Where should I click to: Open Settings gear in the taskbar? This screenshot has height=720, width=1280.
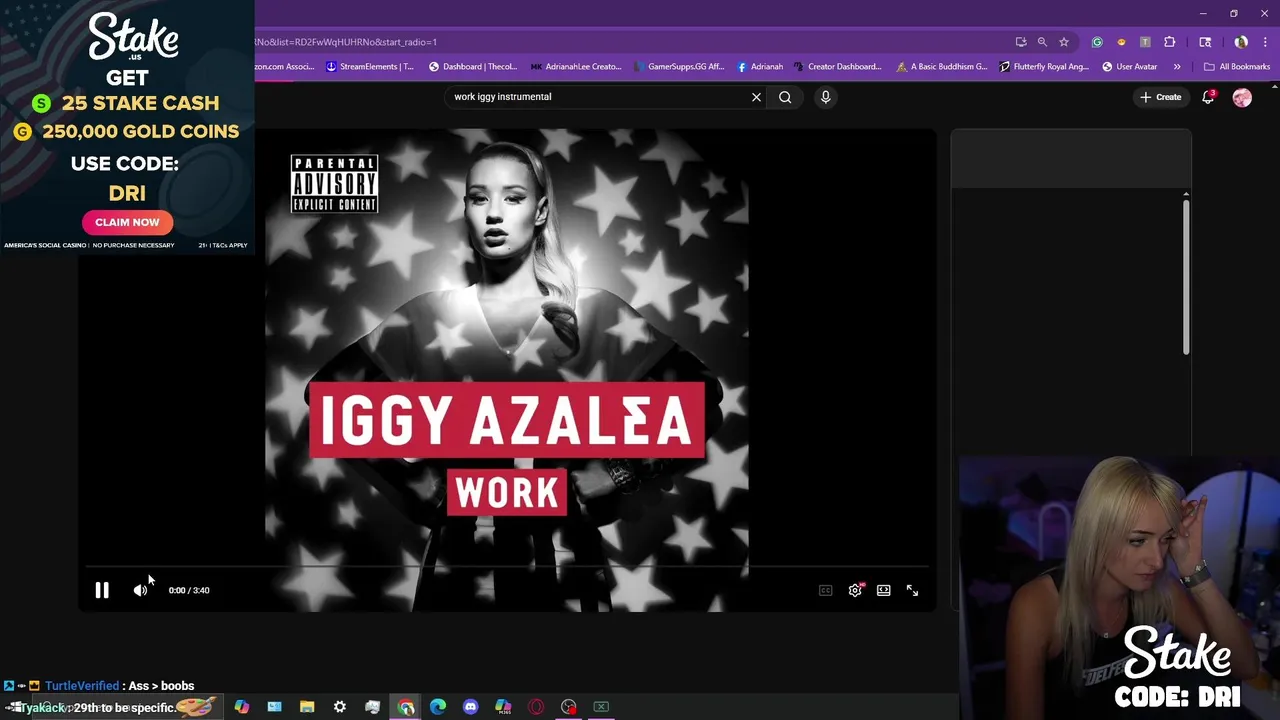point(340,707)
